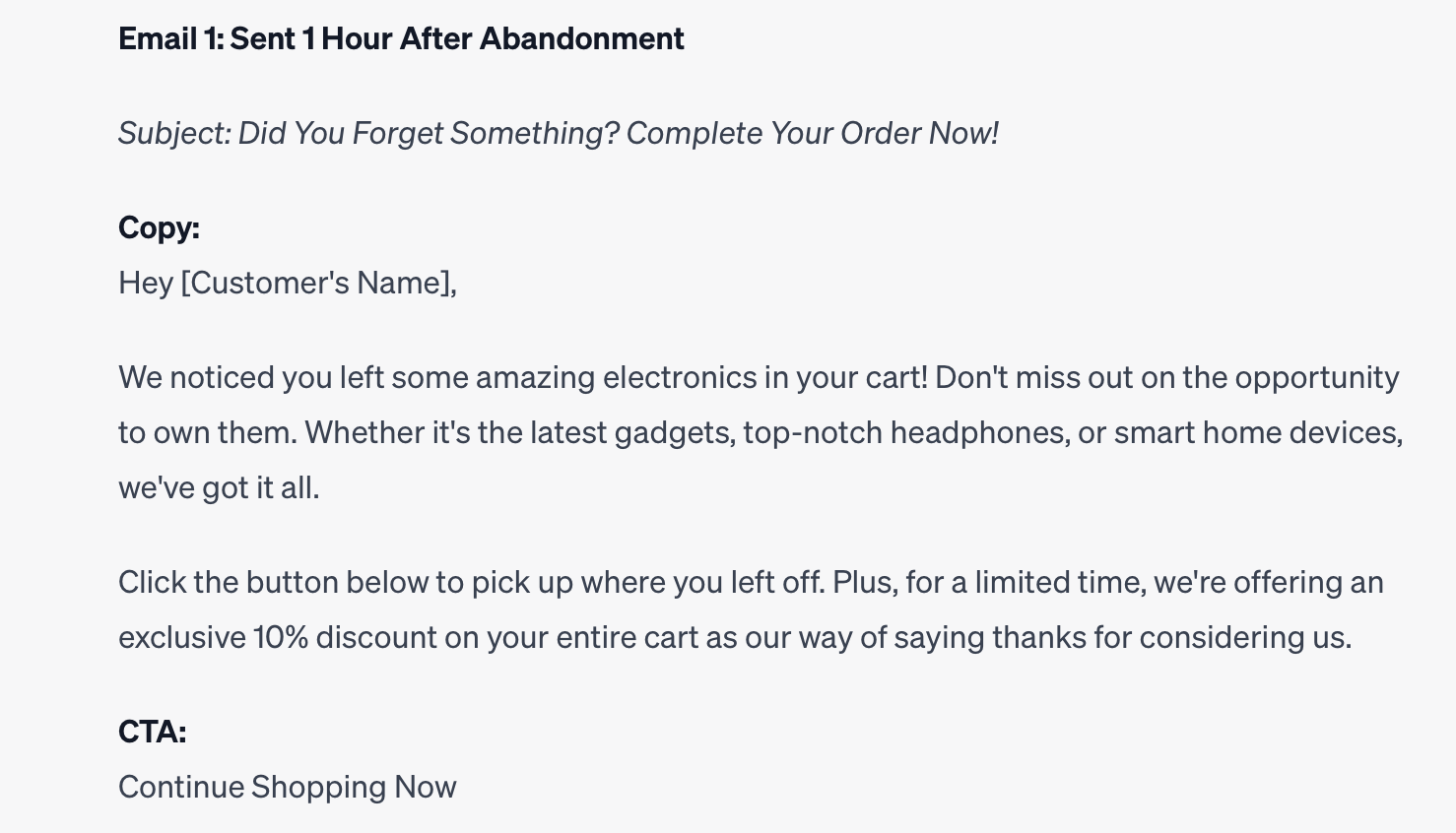
Task: Click the "10%" discount figure
Action: coord(281,637)
